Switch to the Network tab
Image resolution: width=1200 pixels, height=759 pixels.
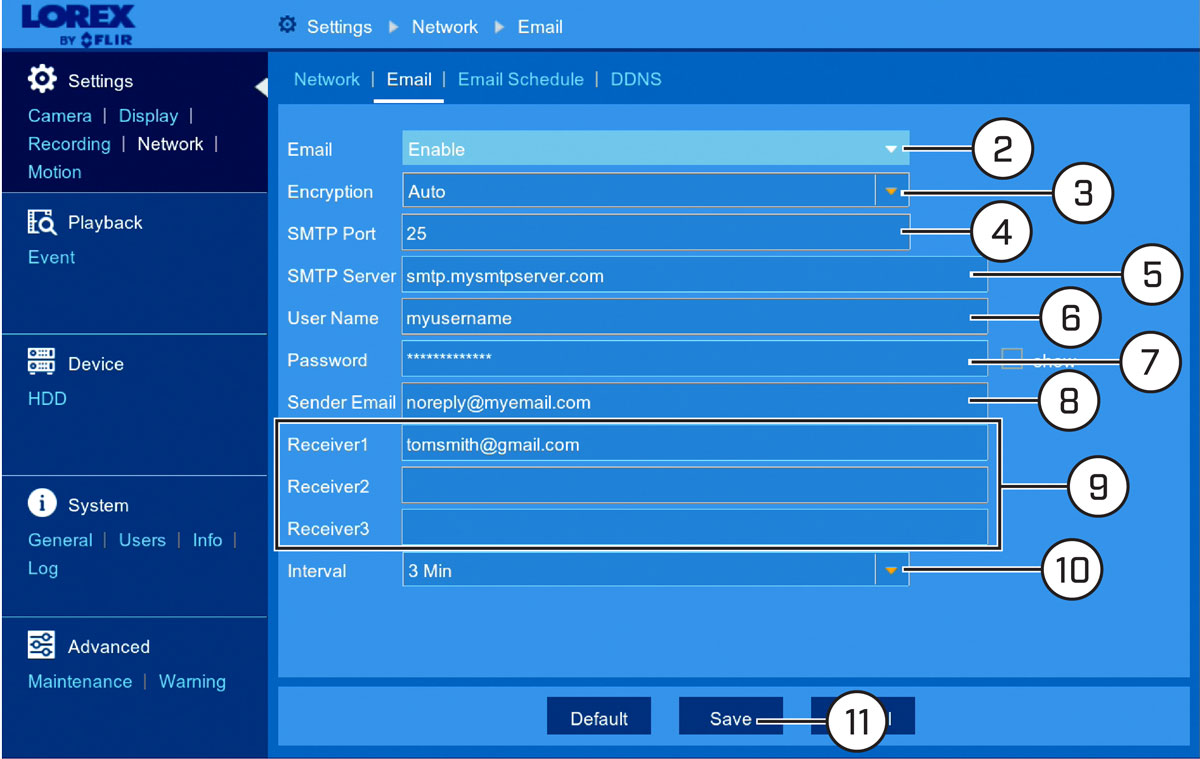(327, 79)
